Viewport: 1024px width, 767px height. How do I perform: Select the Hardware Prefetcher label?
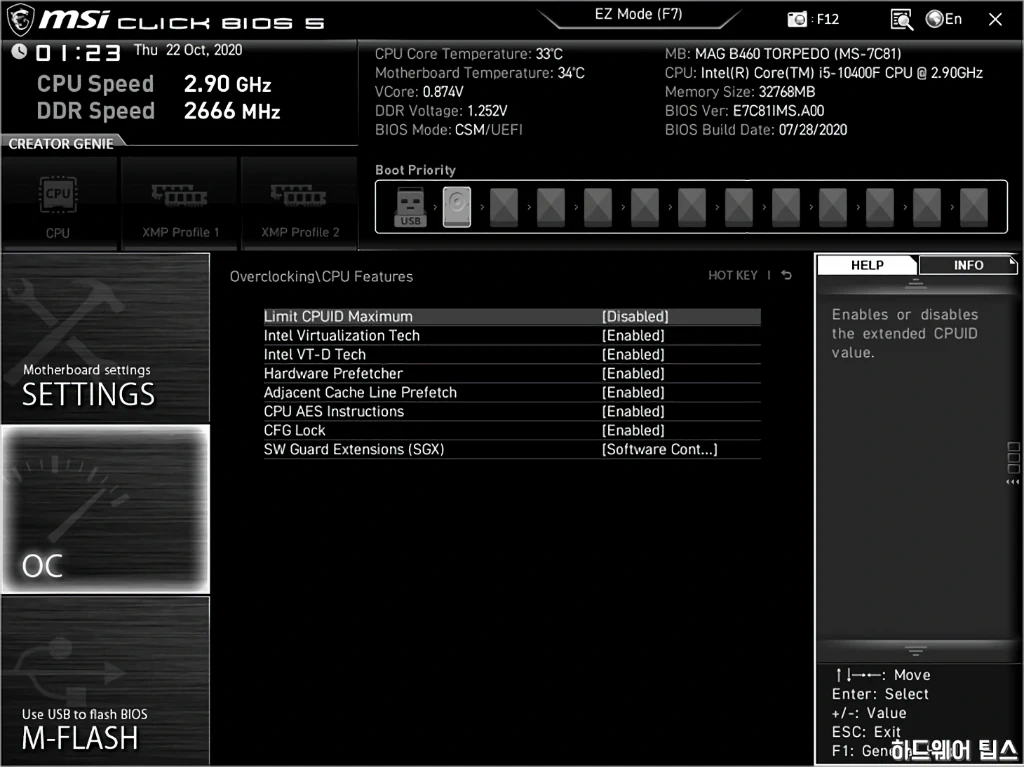point(333,373)
